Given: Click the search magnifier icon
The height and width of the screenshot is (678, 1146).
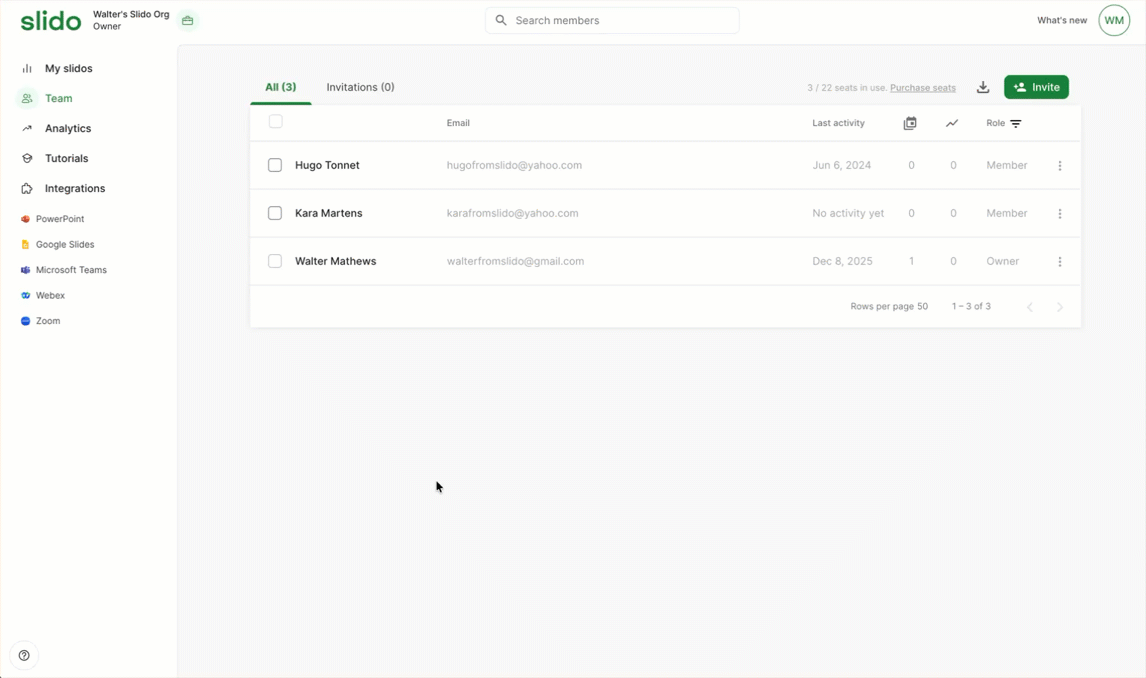Looking at the screenshot, I should [501, 20].
